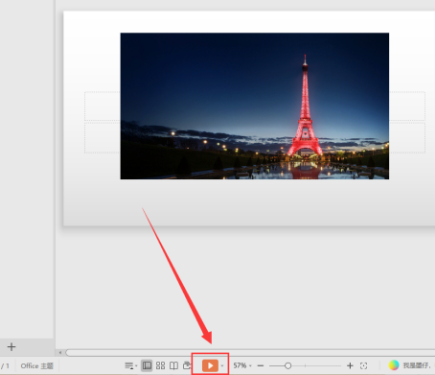This screenshot has width=435, height=375.
Task: Click the Office 主题 theme label
Action: point(37,366)
